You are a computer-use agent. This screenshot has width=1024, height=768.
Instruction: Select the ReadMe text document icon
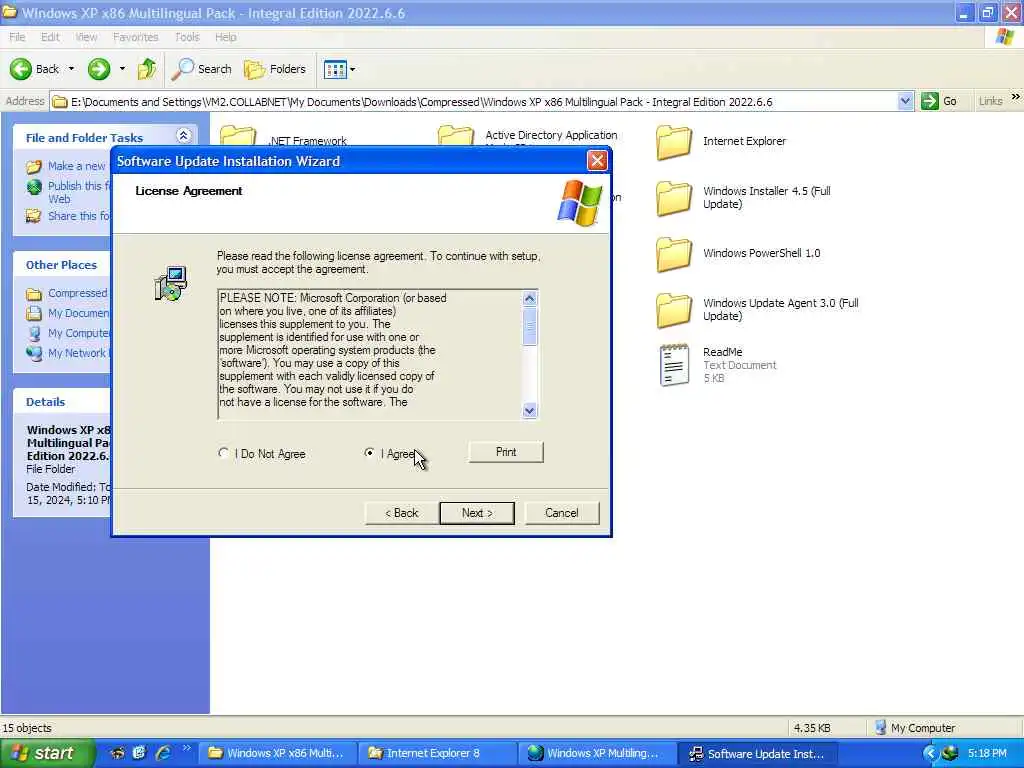tap(674, 366)
